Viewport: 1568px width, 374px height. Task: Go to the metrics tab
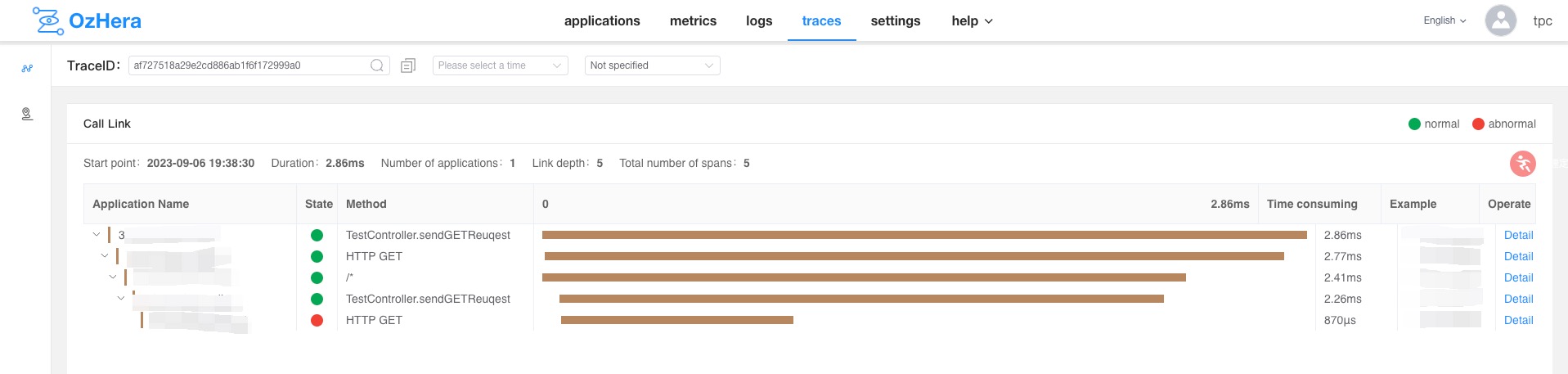point(693,21)
